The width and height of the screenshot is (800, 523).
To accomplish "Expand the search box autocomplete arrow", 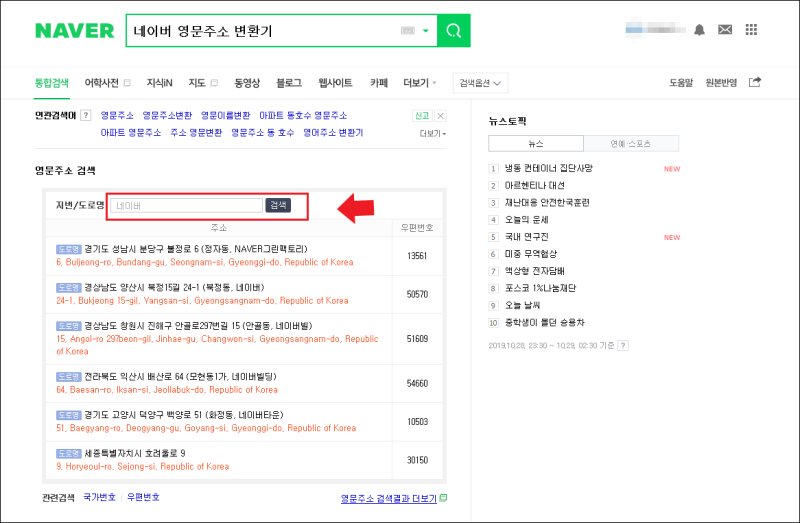I will click(426, 31).
